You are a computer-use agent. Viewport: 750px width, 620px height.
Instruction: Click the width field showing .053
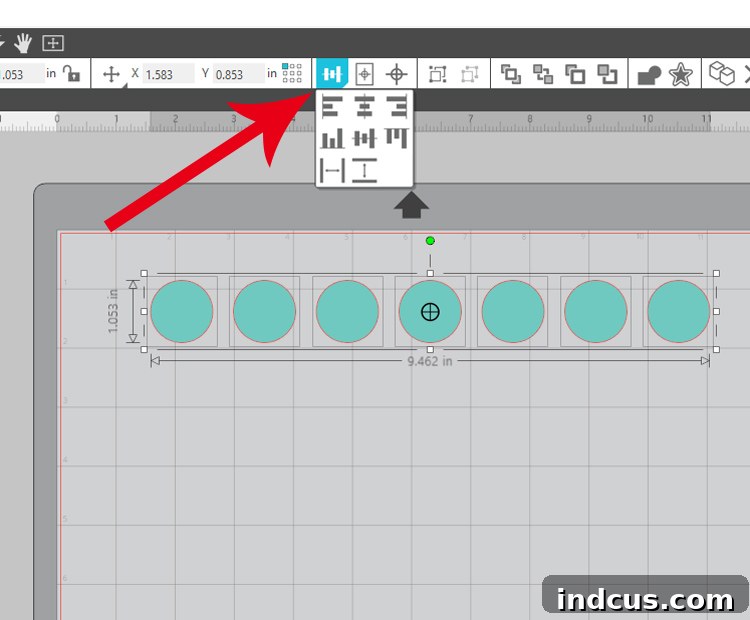coord(22,74)
